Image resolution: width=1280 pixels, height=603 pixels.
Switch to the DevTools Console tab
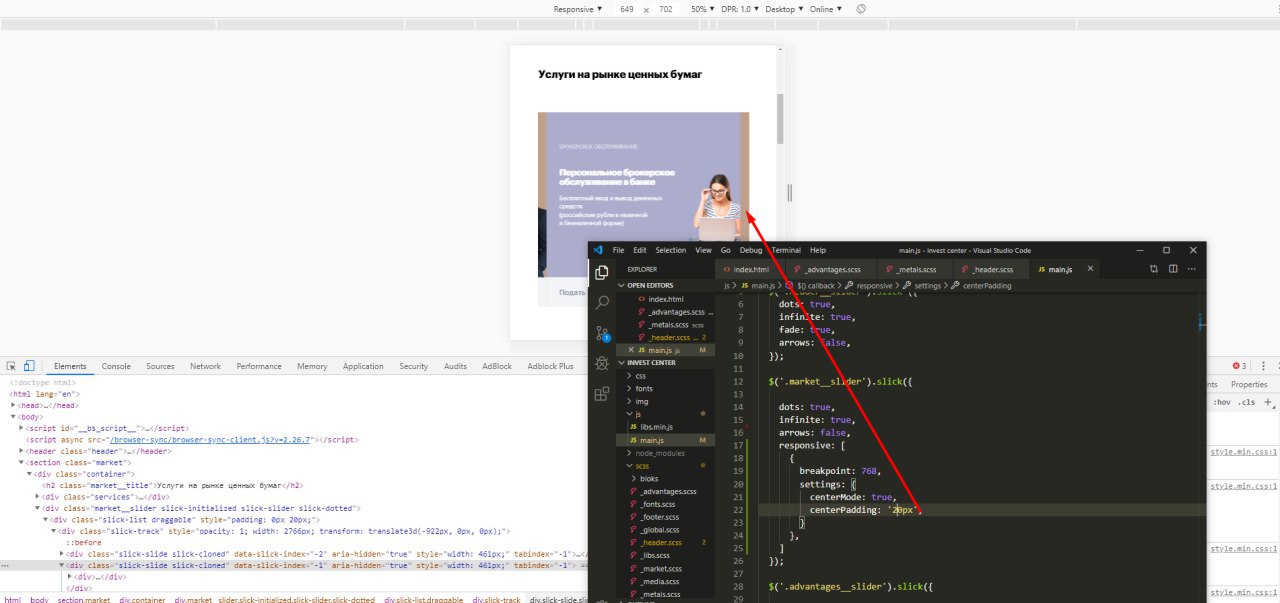pos(116,366)
